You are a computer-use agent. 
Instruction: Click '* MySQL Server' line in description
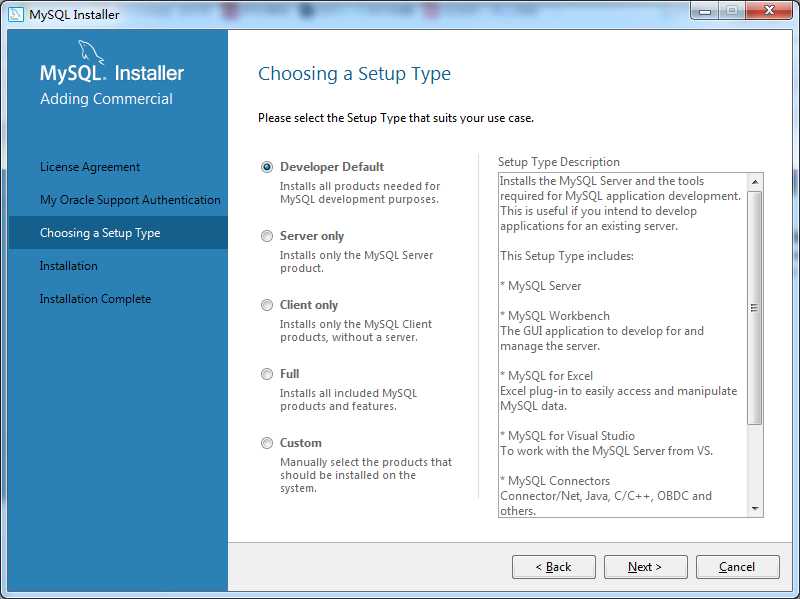(x=541, y=286)
